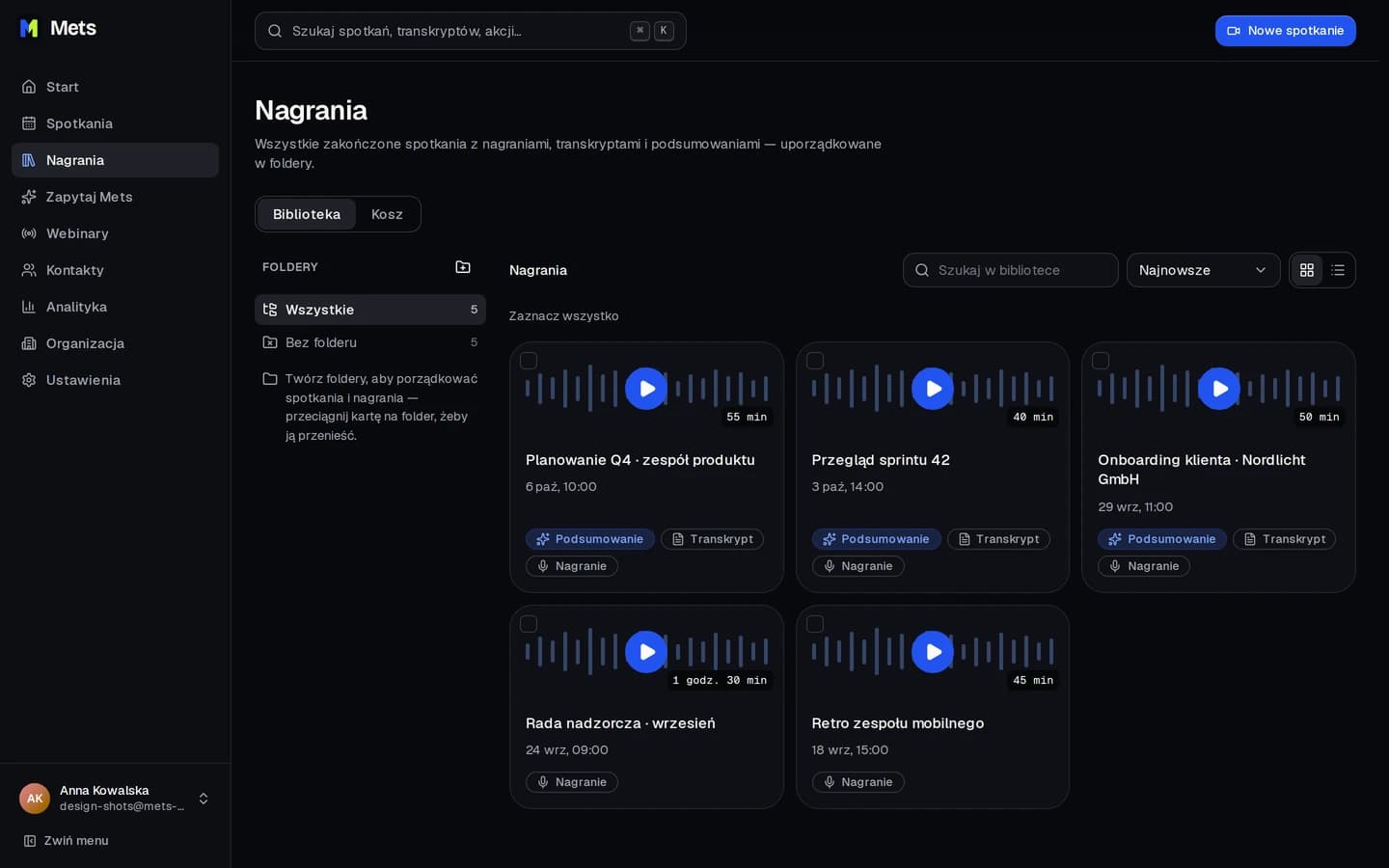
Task: Switch to list view layout
Action: tap(1338, 270)
